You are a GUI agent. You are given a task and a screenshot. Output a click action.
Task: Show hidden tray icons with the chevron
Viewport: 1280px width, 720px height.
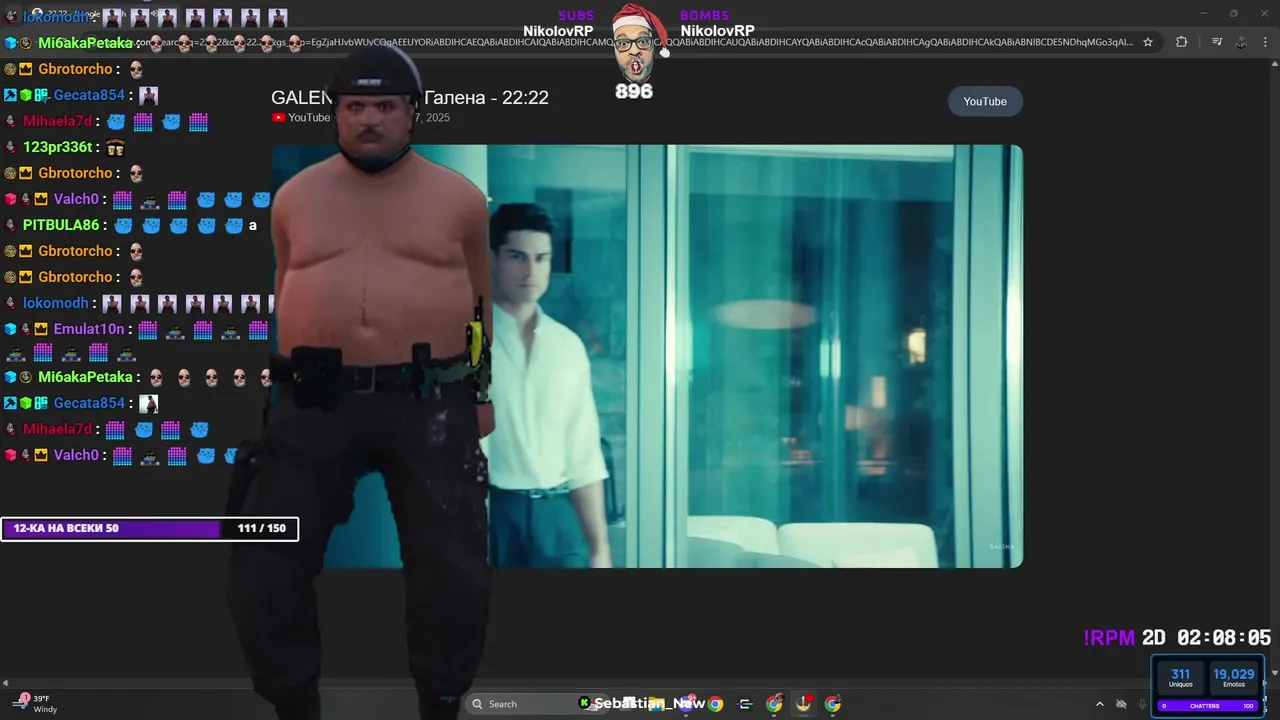coord(1100,704)
